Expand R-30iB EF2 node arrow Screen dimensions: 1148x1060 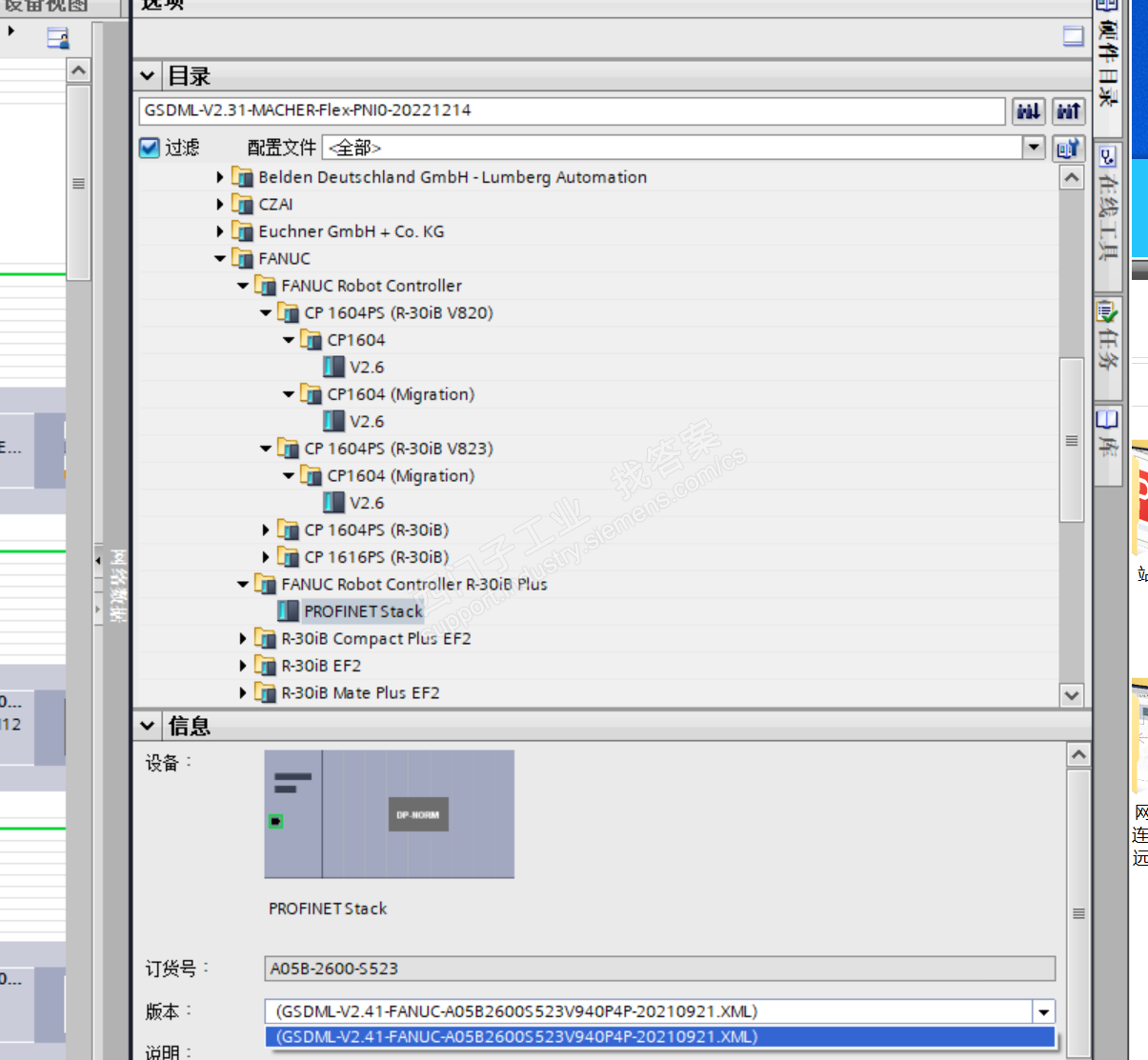click(x=243, y=666)
